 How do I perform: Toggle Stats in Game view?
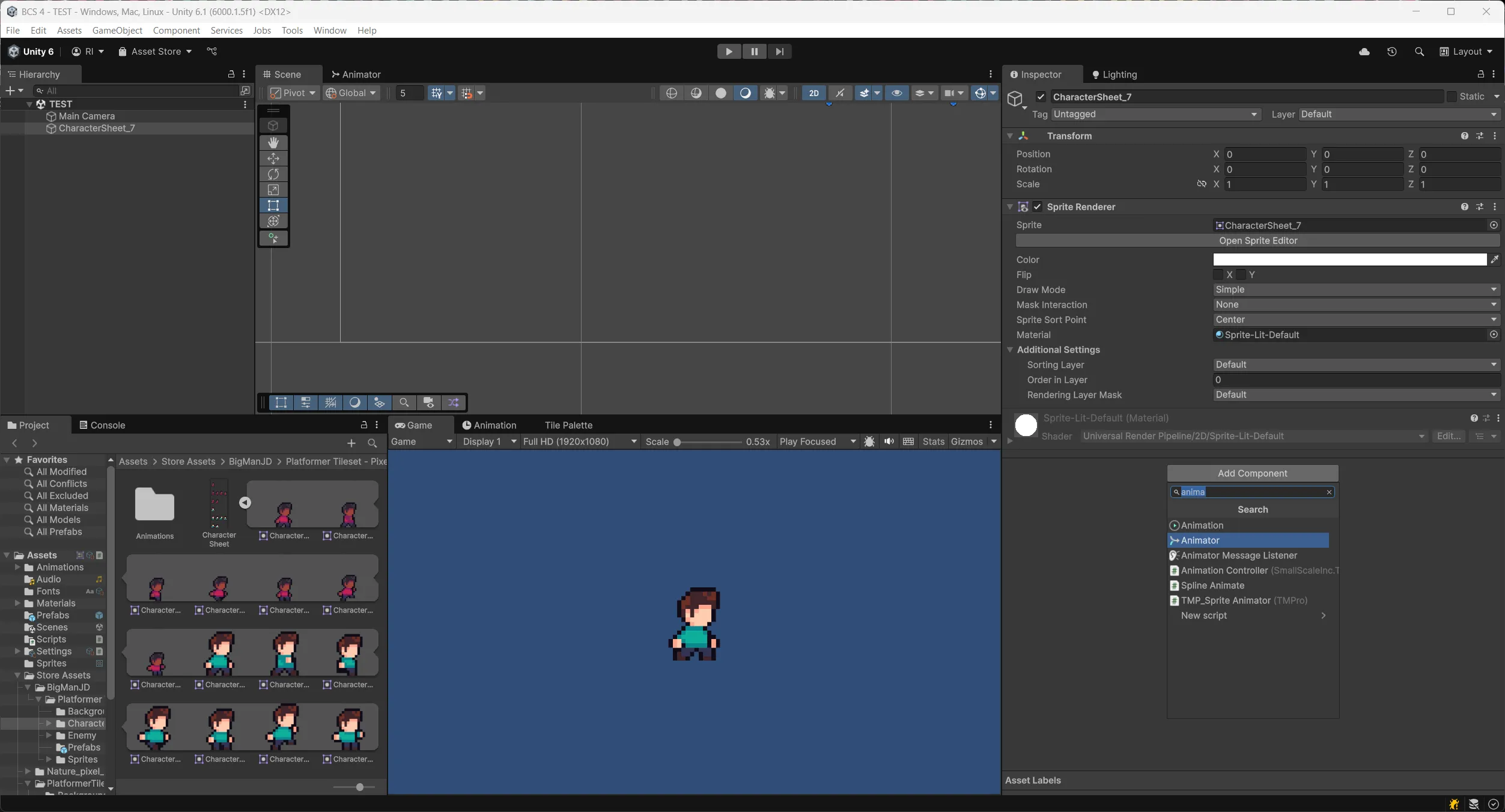click(933, 441)
